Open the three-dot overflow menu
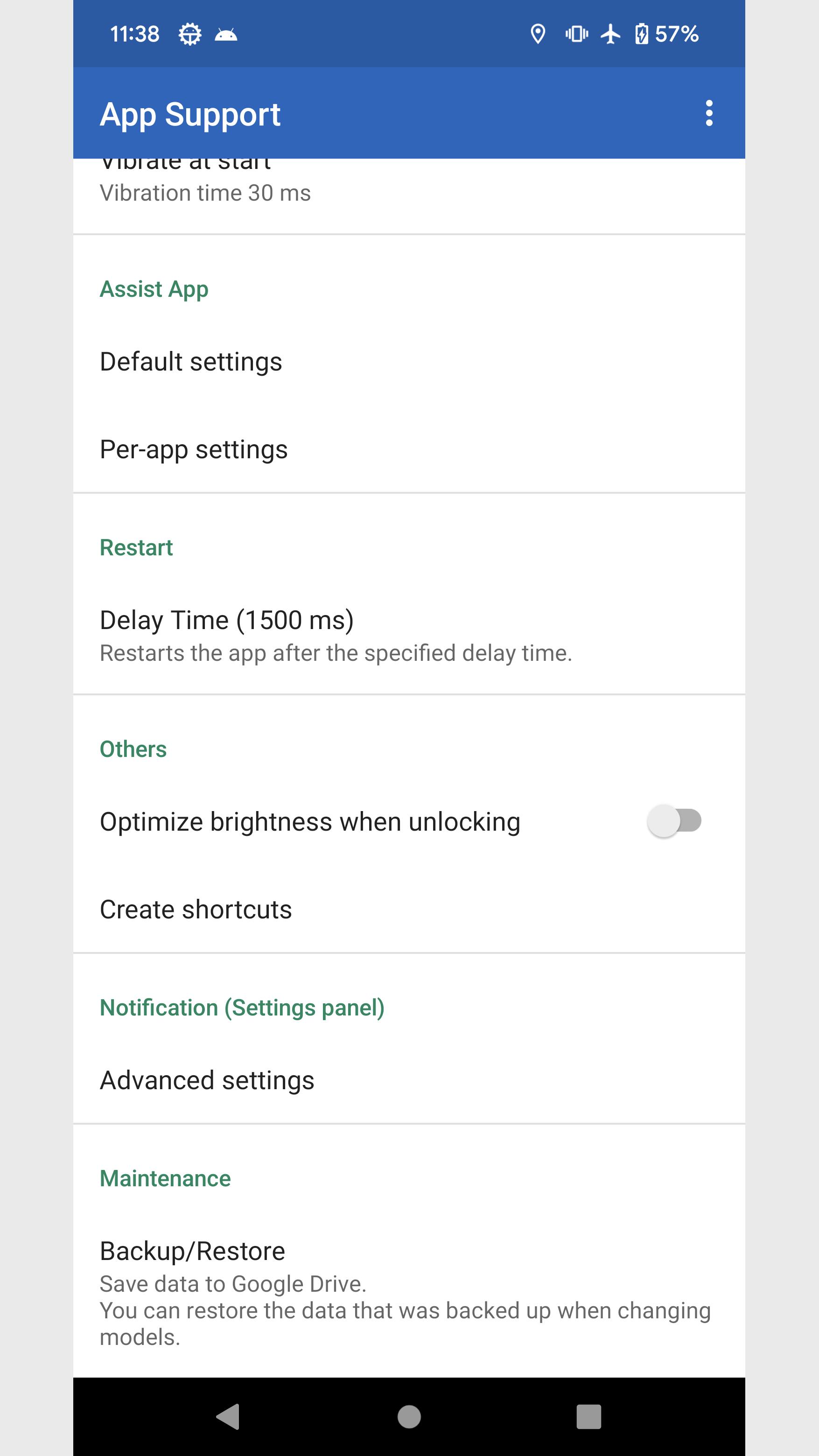Image resolution: width=819 pixels, height=1456 pixels. (709, 113)
